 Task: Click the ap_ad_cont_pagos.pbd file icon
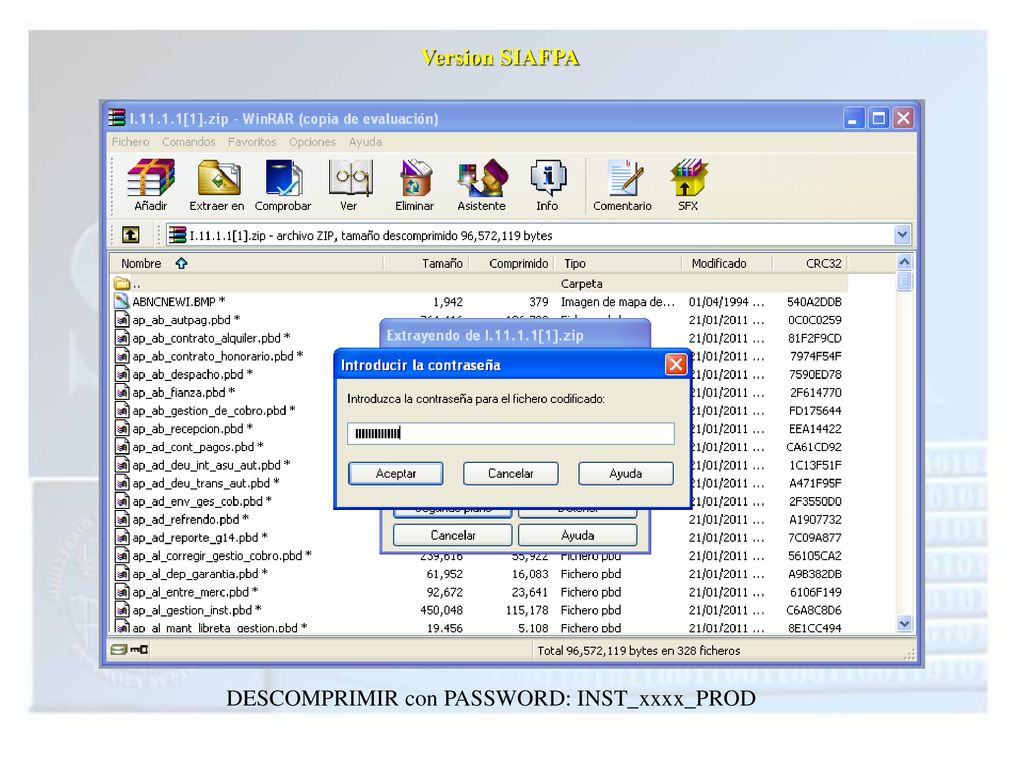[121, 447]
